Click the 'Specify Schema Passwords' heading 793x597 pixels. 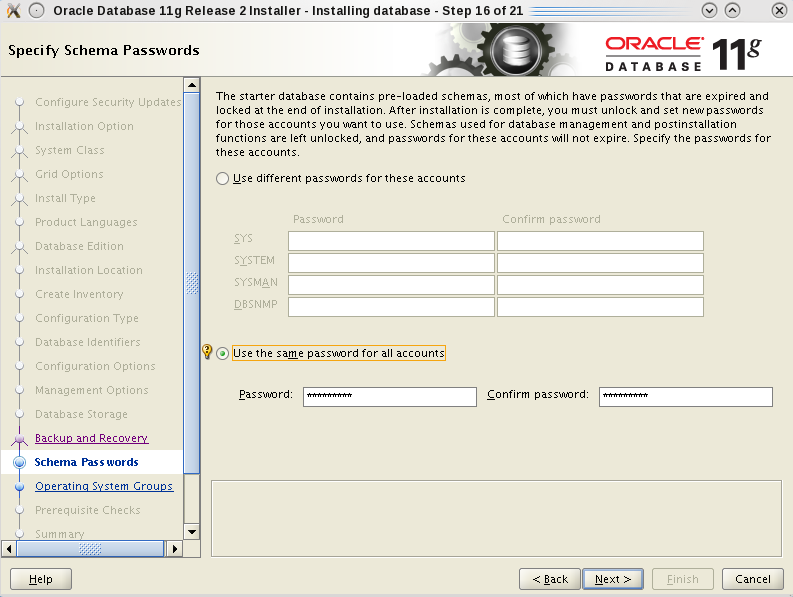coord(104,50)
